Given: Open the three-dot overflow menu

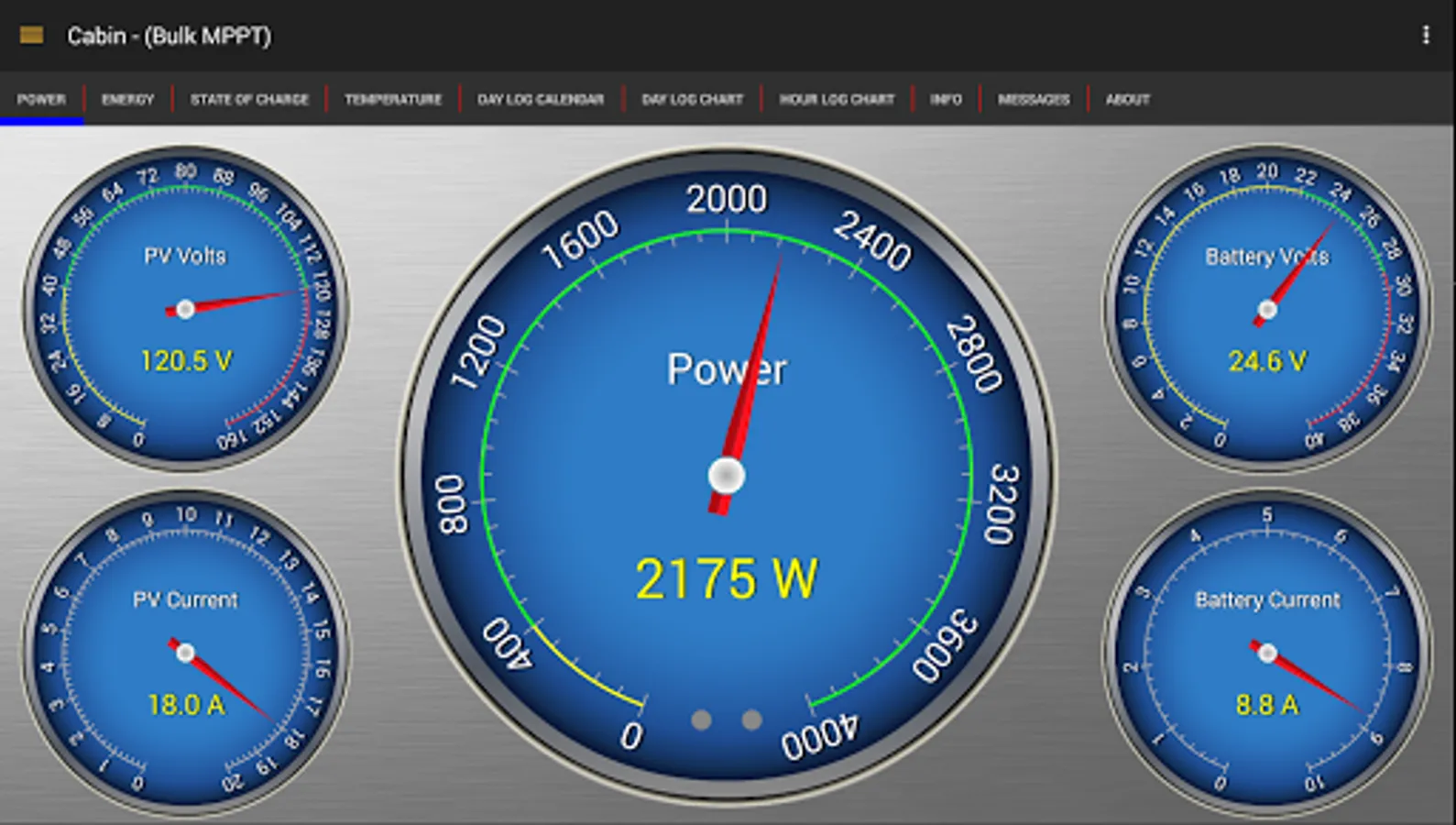Looking at the screenshot, I should [1425, 35].
